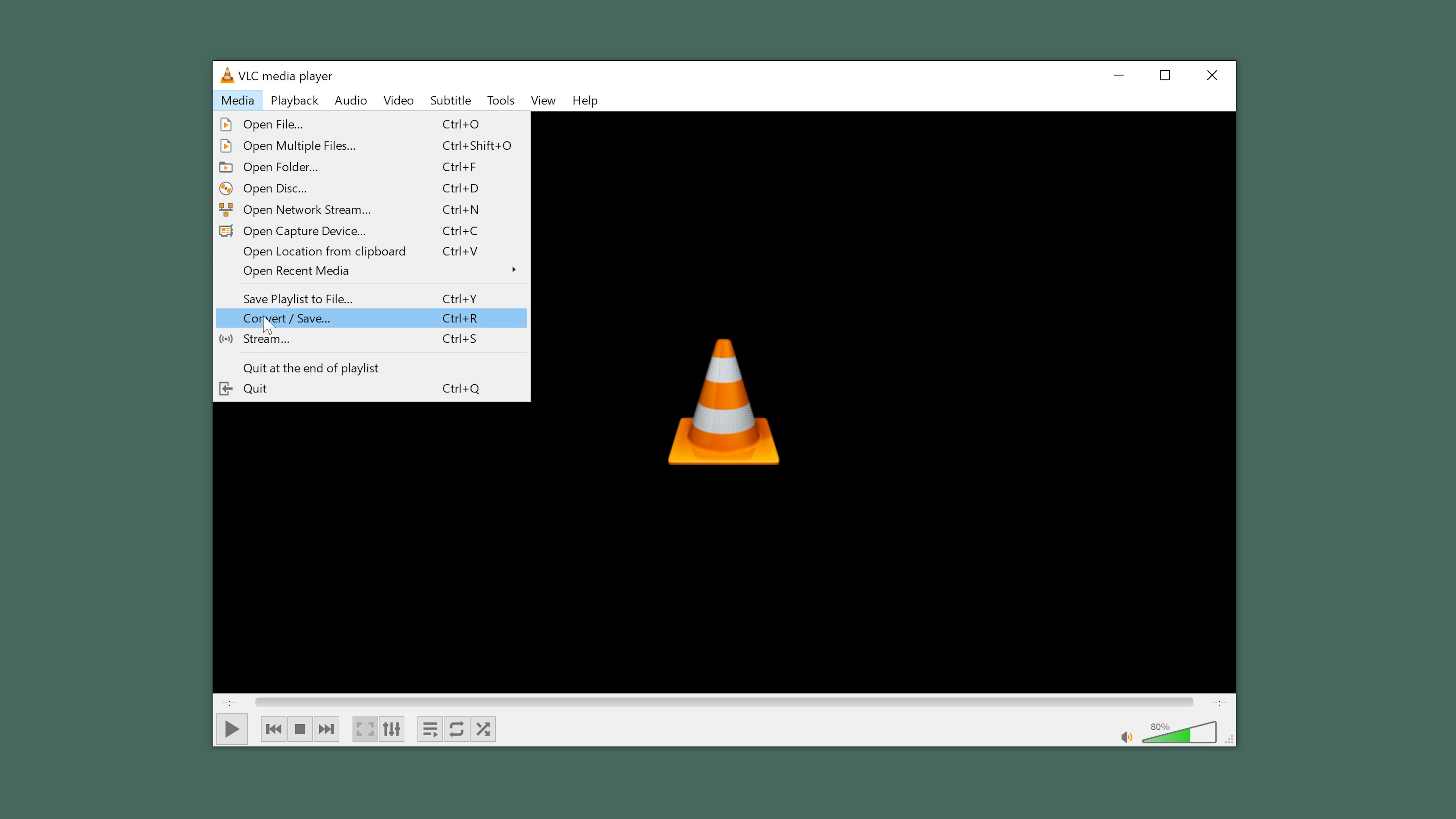Viewport: 1456px width, 819px height.
Task: Open the Audio menu
Action: pos(350,100)
